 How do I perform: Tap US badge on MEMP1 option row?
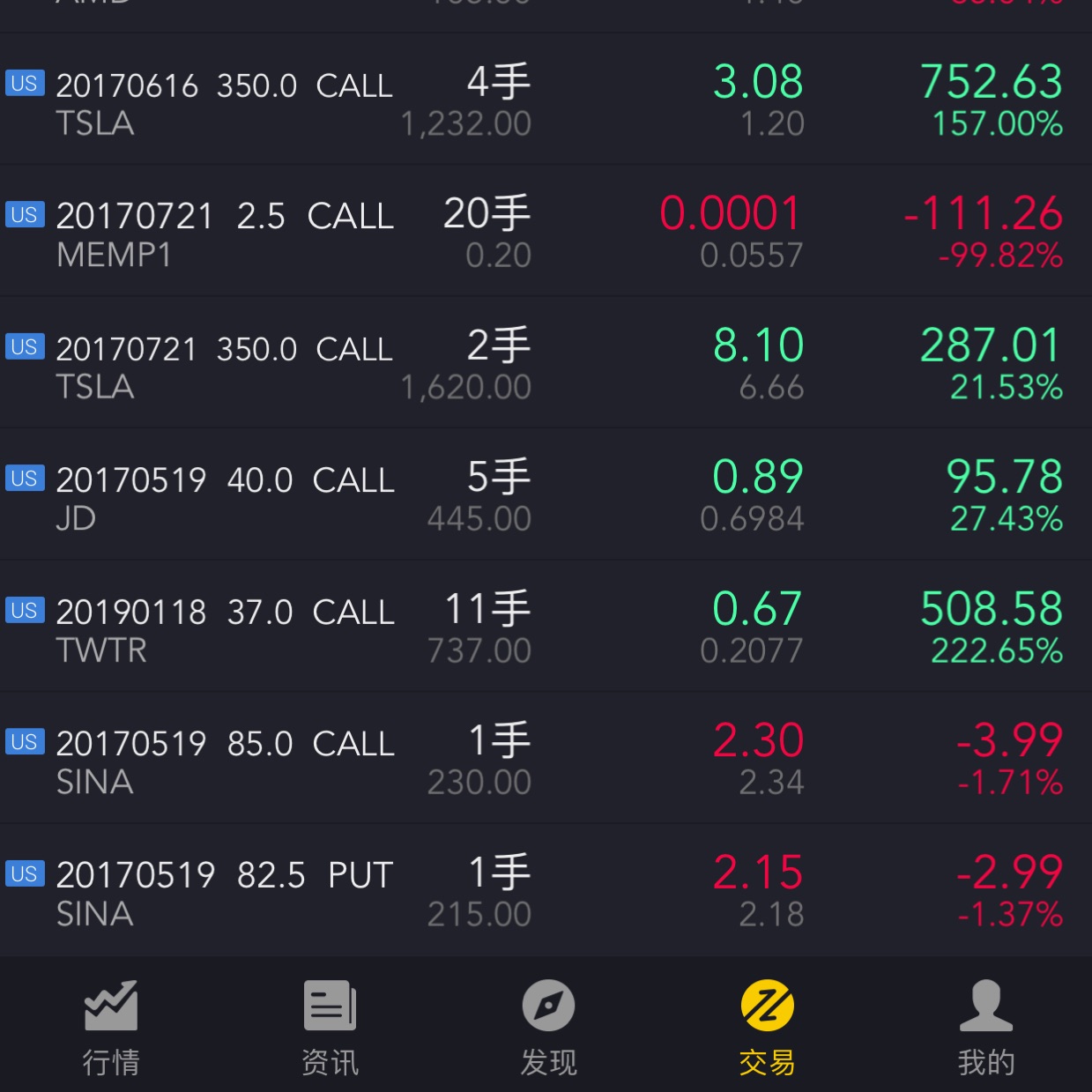25,215
